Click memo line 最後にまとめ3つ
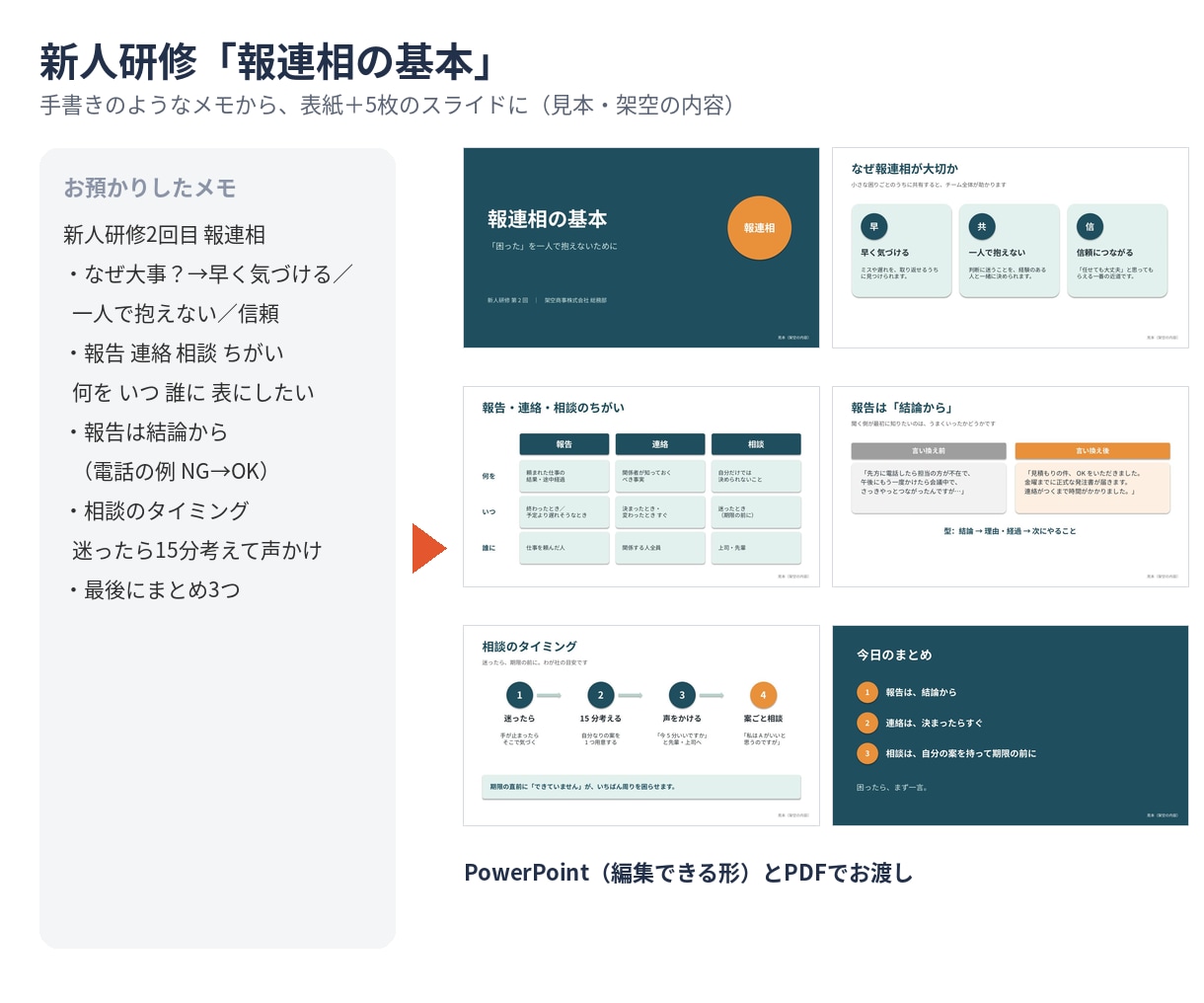 tap(155, 590)
